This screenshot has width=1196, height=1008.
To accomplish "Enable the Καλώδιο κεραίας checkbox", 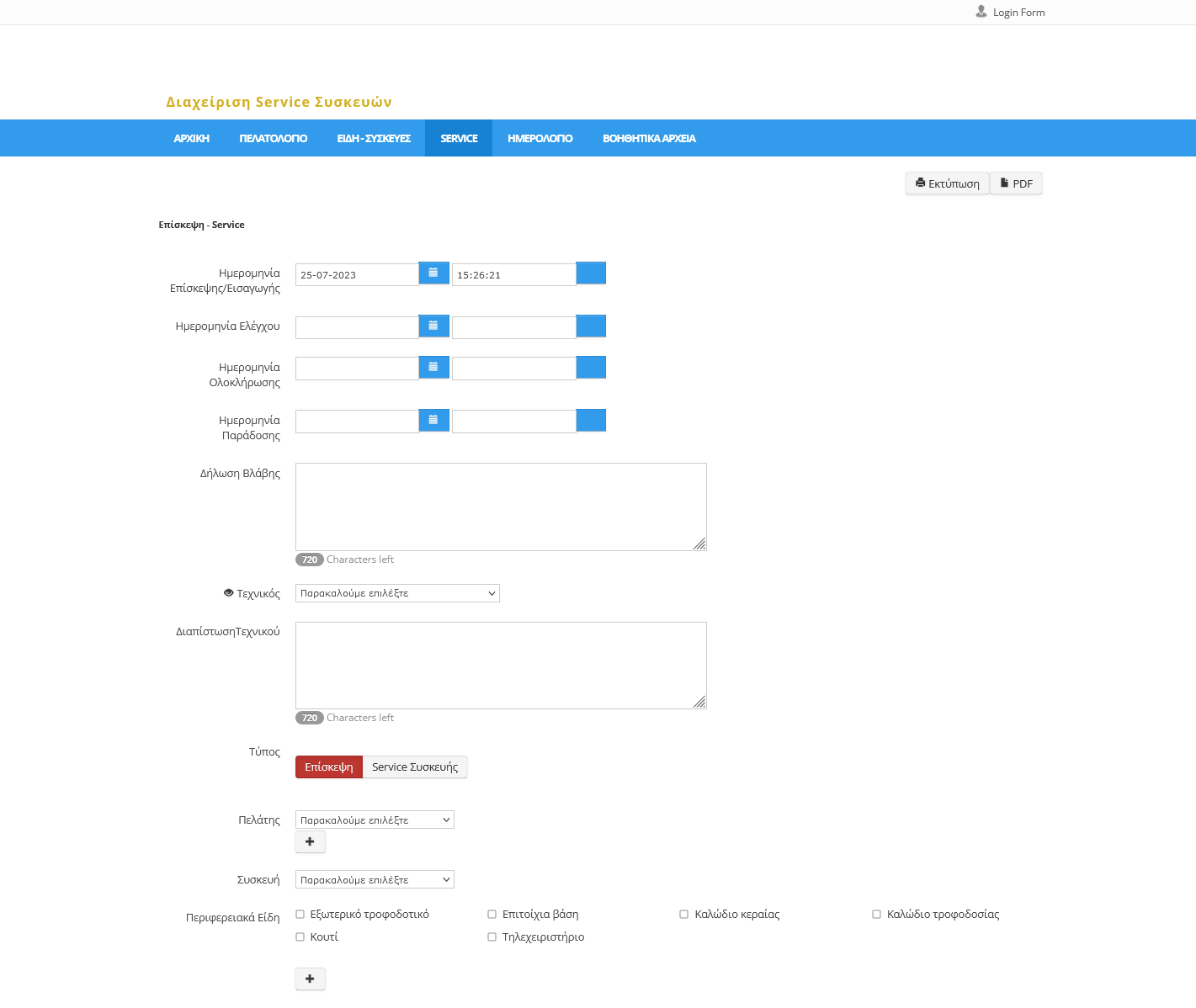I will pyautogui.click(x=684, y=915).
